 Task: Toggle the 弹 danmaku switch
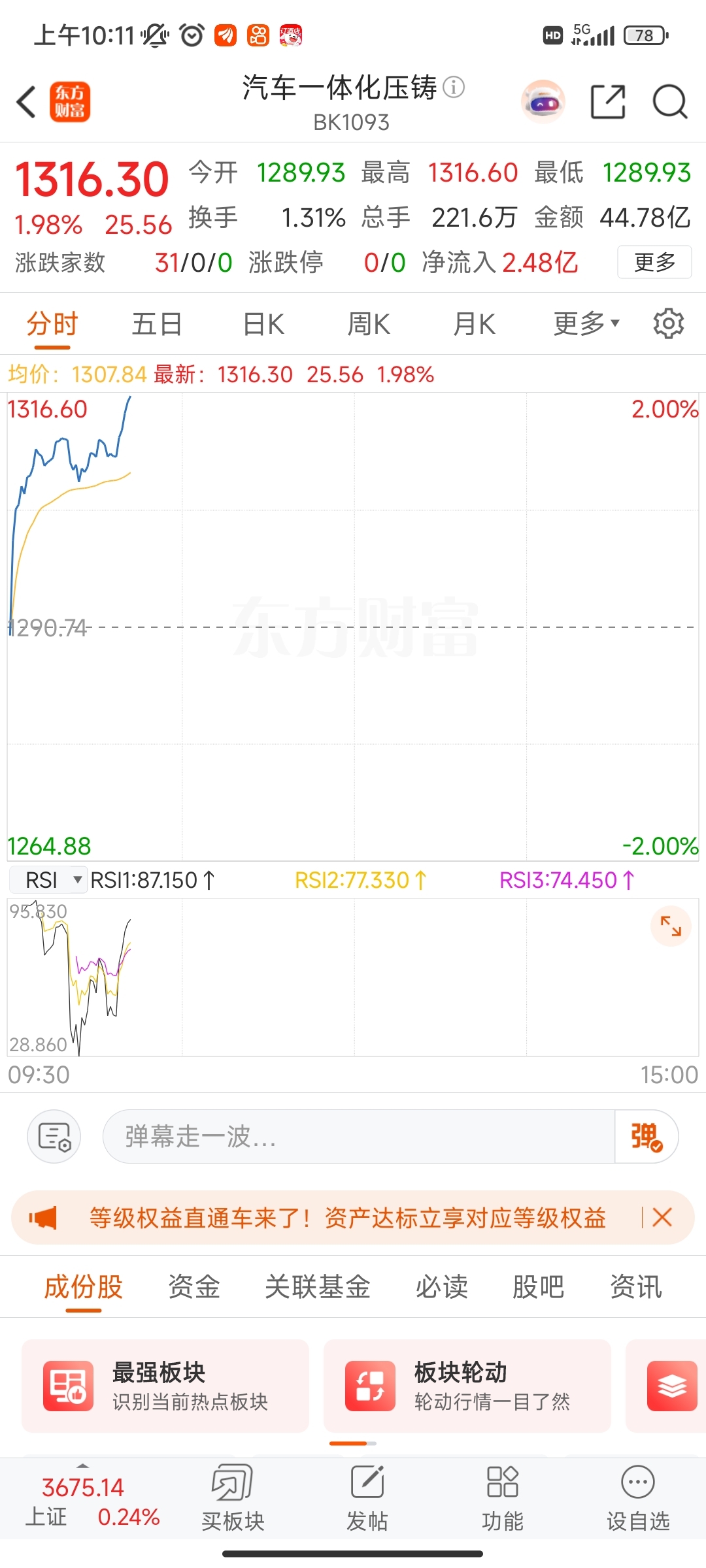646,1136
